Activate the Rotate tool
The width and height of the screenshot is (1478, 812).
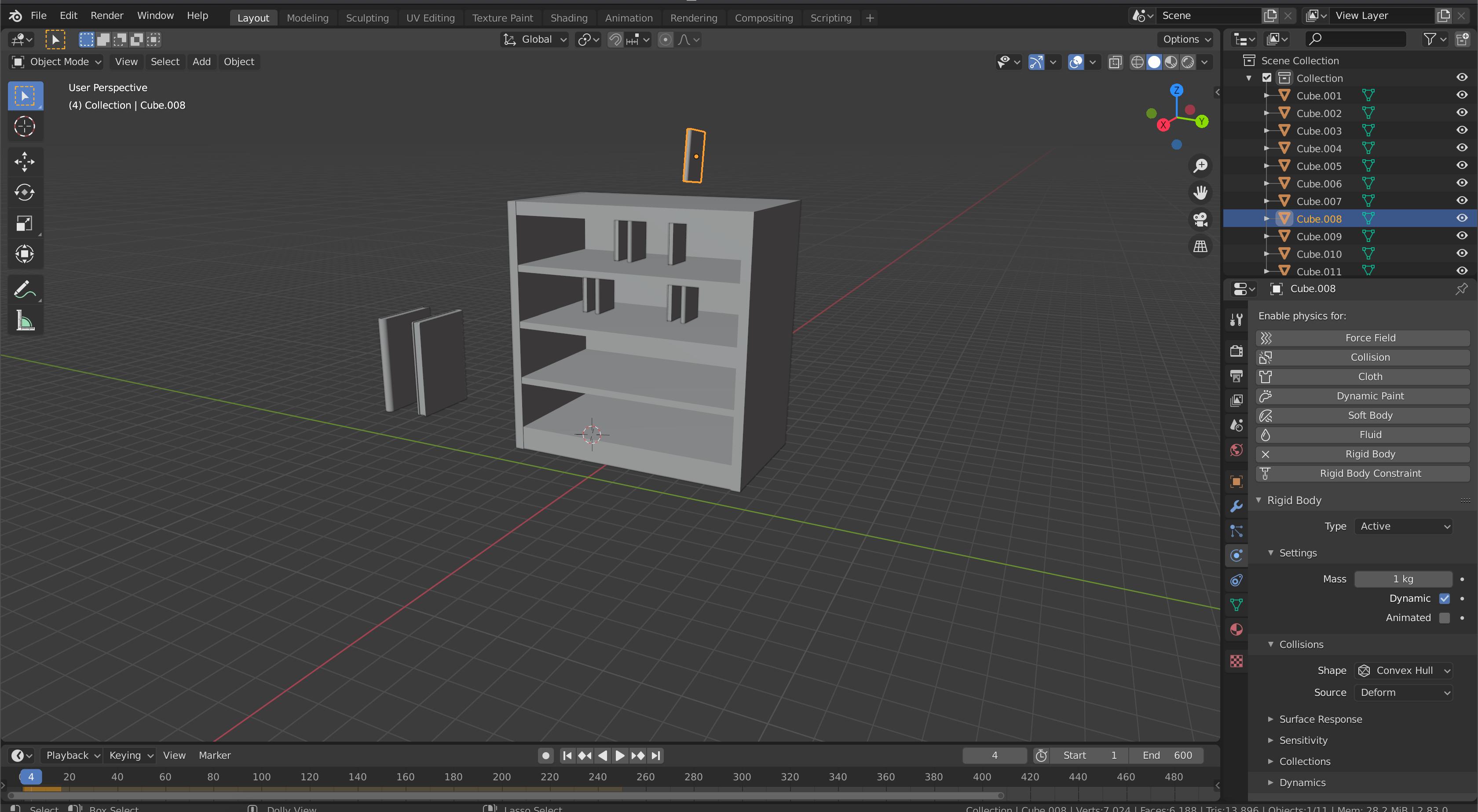point(25,192)
